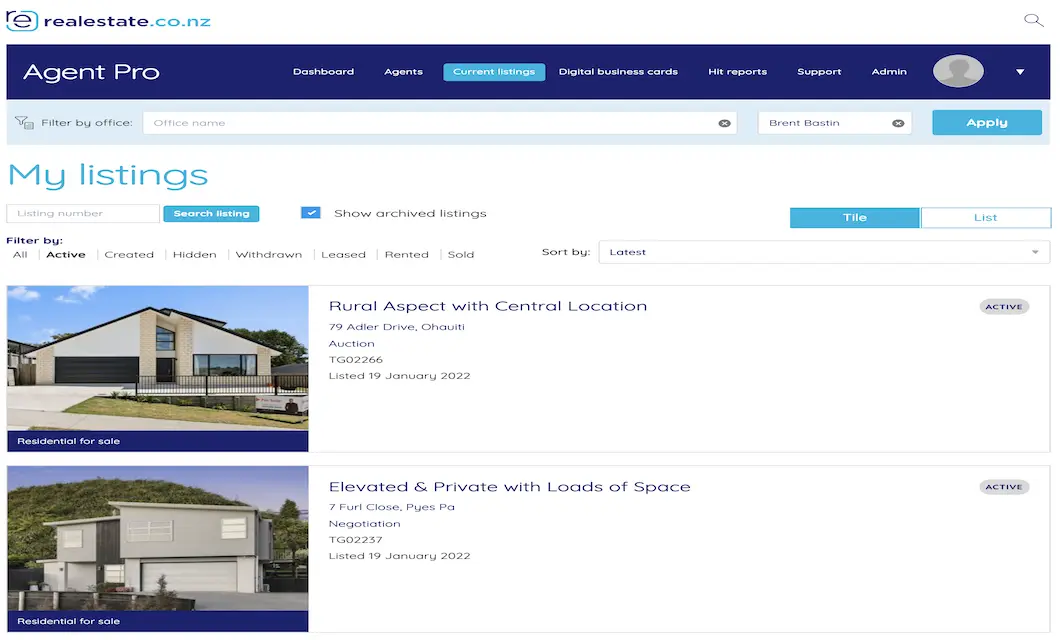Open the Sort by Latest dropdown
Image resolution: width=1060 pixels, height=640 pixels.
(x=824, y=252)
